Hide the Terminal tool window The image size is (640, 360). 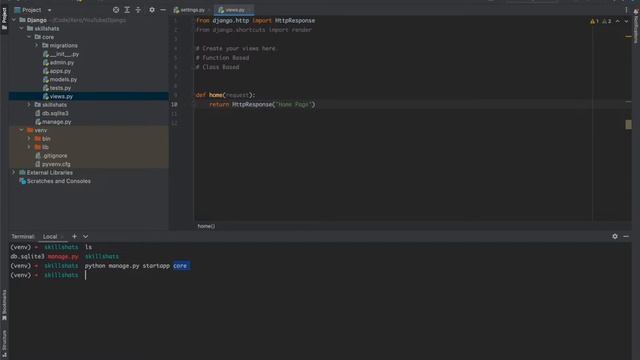coord(626,236)
